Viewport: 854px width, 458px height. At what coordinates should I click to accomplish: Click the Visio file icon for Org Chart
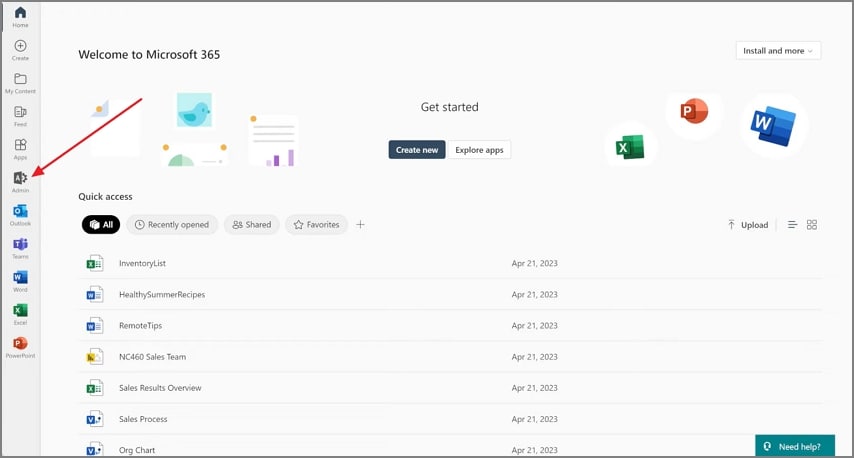coord(95,449)
